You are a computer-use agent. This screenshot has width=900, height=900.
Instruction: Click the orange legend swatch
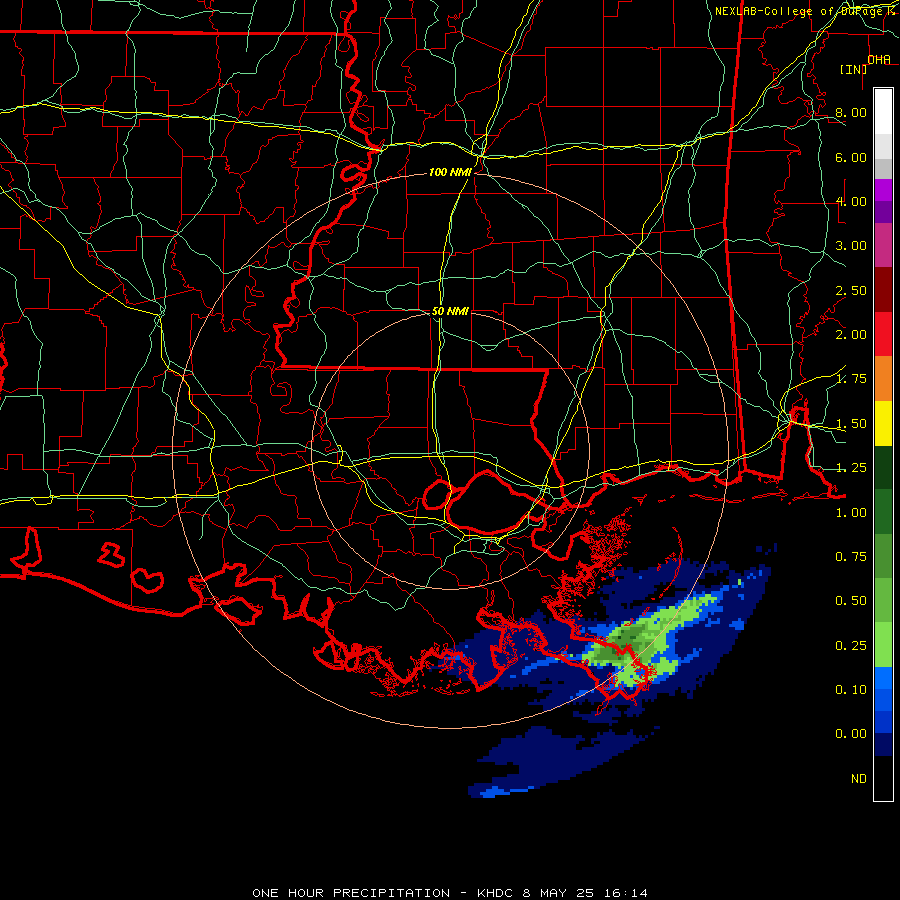[883, 379]
